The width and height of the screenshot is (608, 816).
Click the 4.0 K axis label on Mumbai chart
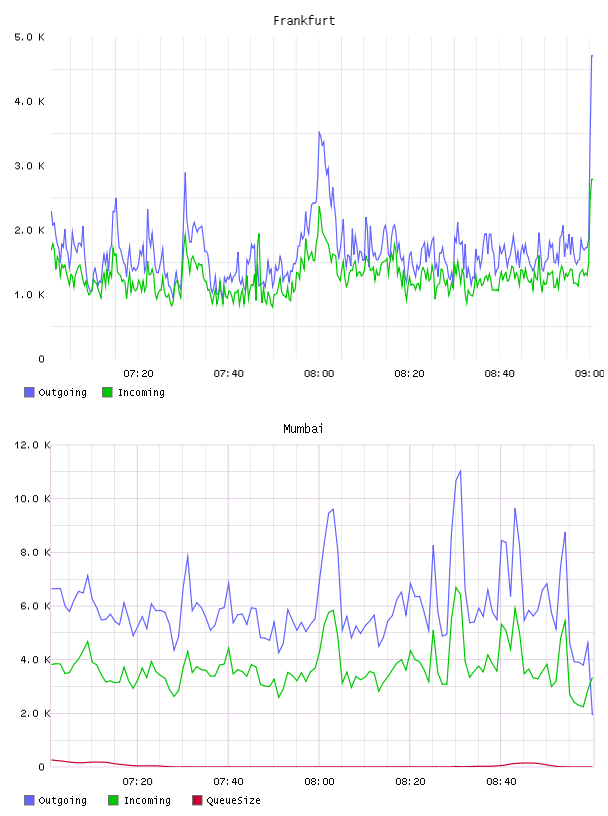point(35,659)
